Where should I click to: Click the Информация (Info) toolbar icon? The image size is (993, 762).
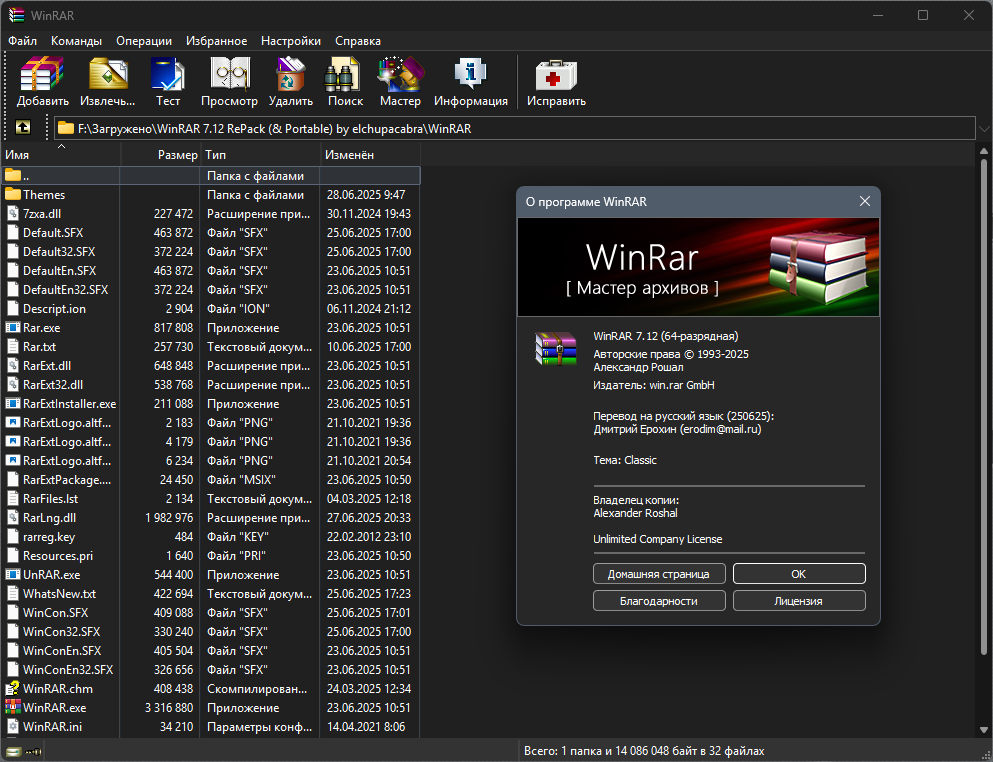coord(471,81)
